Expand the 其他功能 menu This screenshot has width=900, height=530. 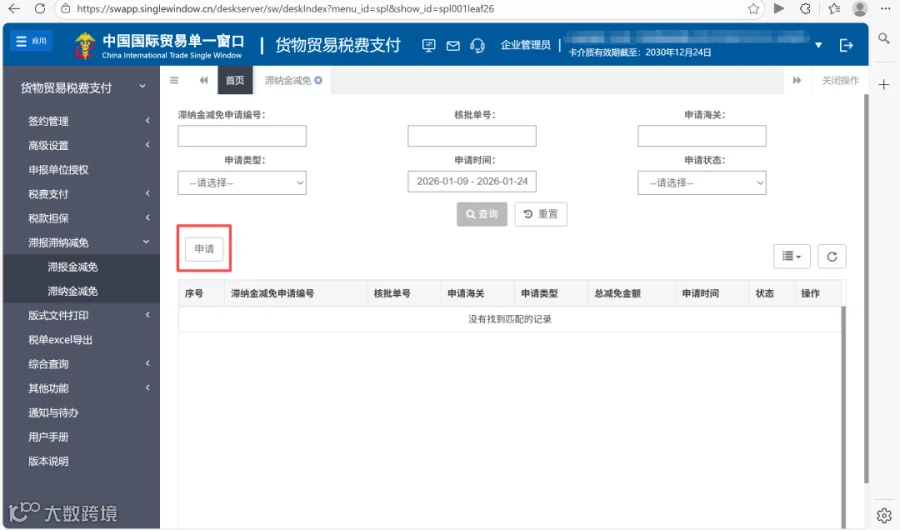84,388
